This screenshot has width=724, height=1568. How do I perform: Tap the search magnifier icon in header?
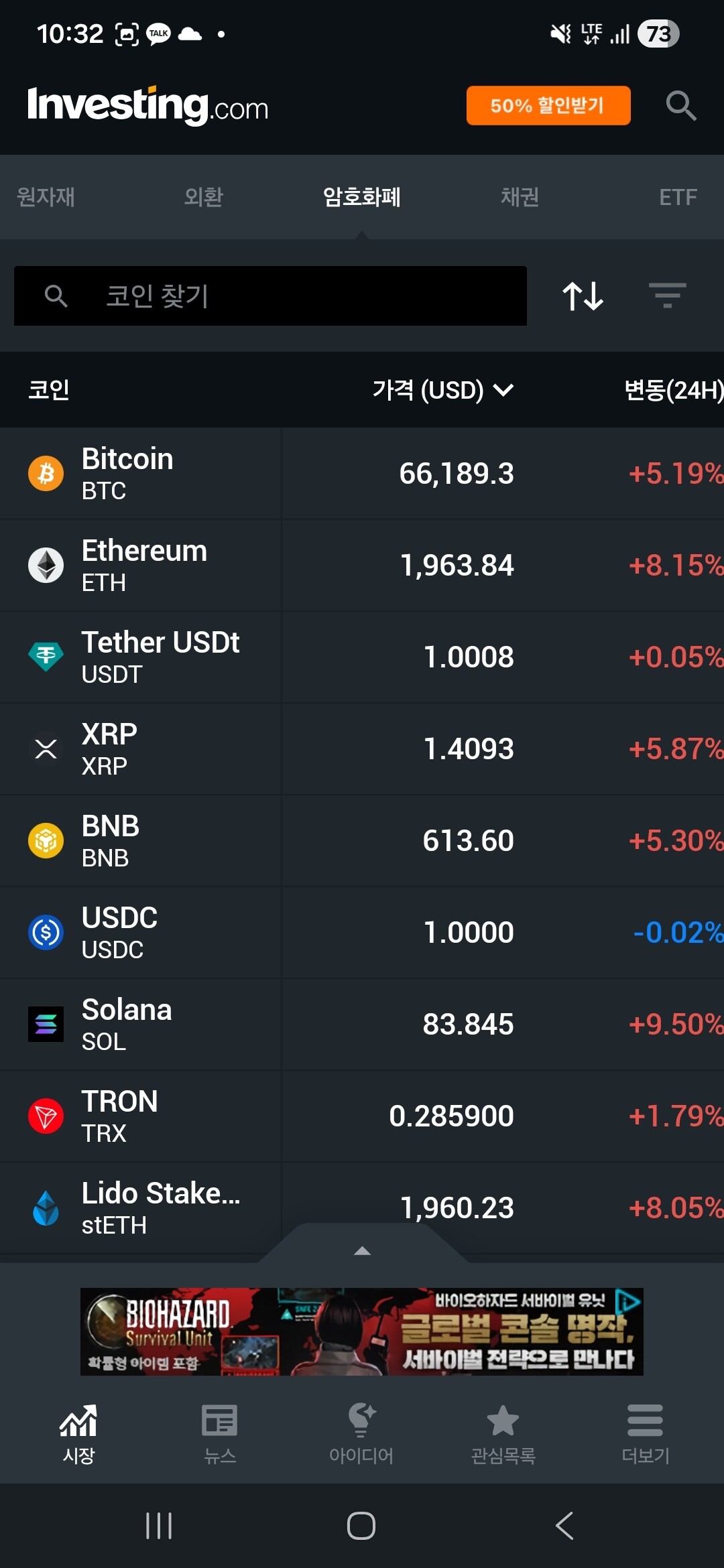pos(681,106)
